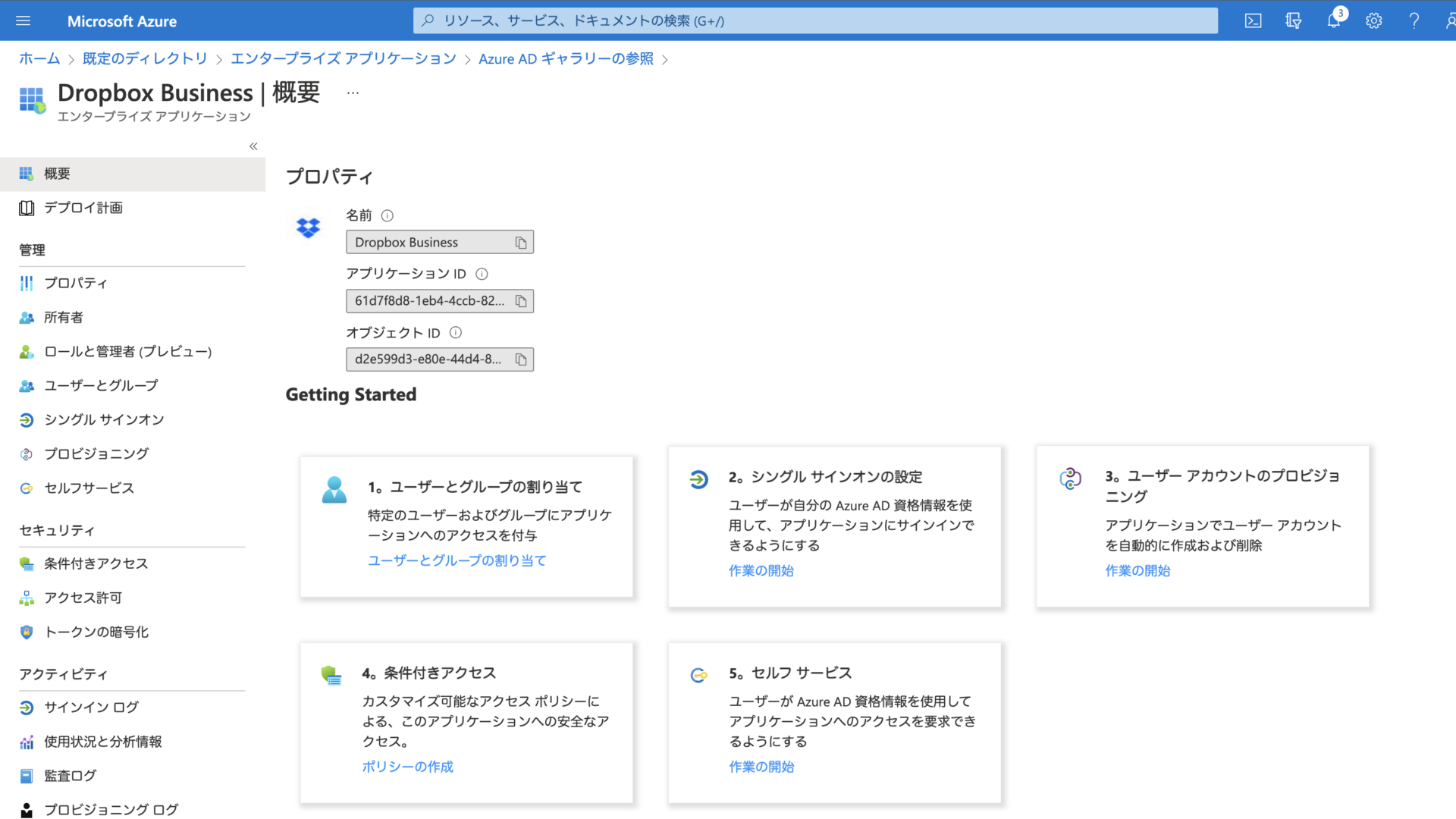The width and height of the screenshot is (1456, 819).
Task: Click the Getting Started heading
Action: point(351,395)
